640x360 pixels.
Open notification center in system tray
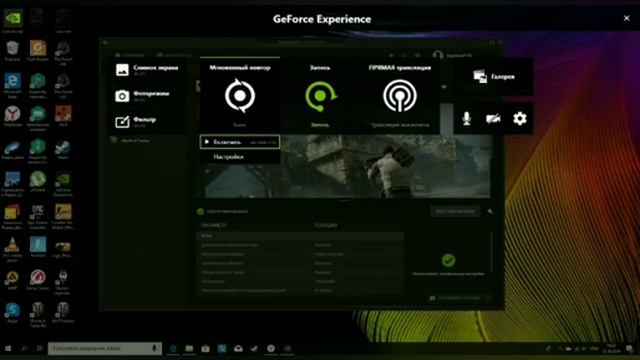coord(629,349)
